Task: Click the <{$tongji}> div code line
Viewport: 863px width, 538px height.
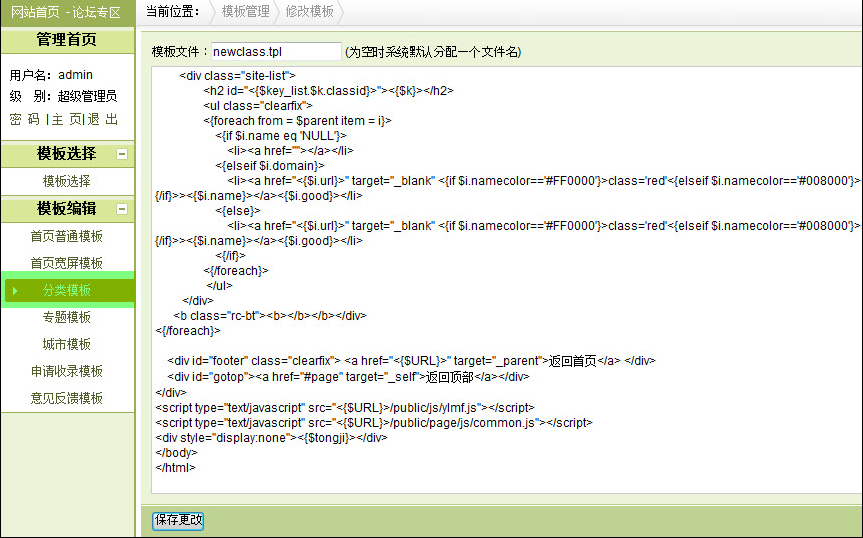Action: (271, 438)
